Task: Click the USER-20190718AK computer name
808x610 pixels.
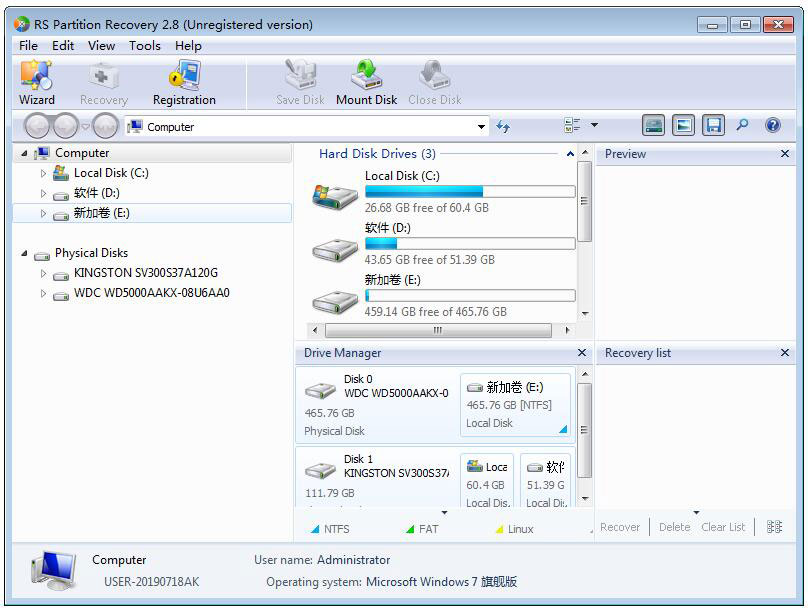Action: (152, 582)
